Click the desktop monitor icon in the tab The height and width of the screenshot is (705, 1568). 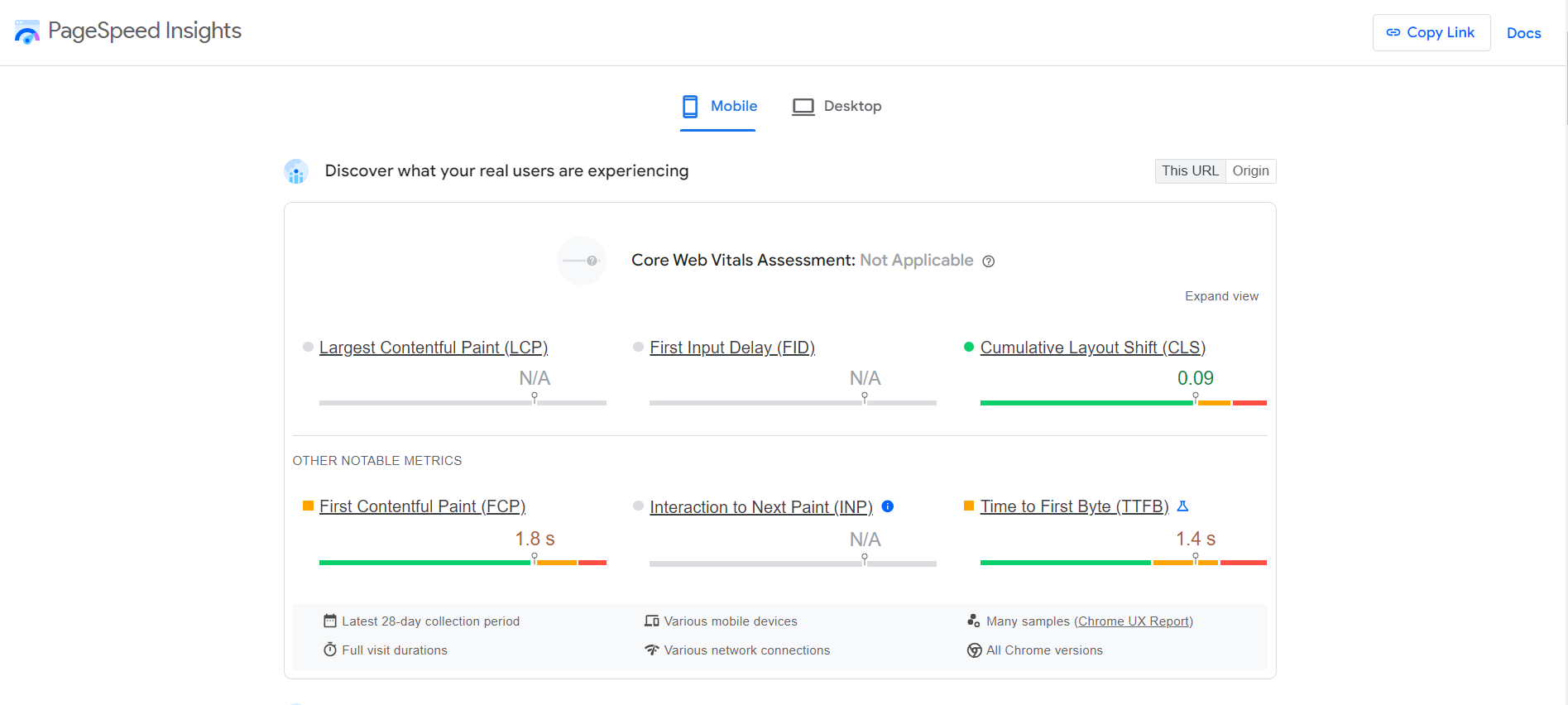click(803, 107)
